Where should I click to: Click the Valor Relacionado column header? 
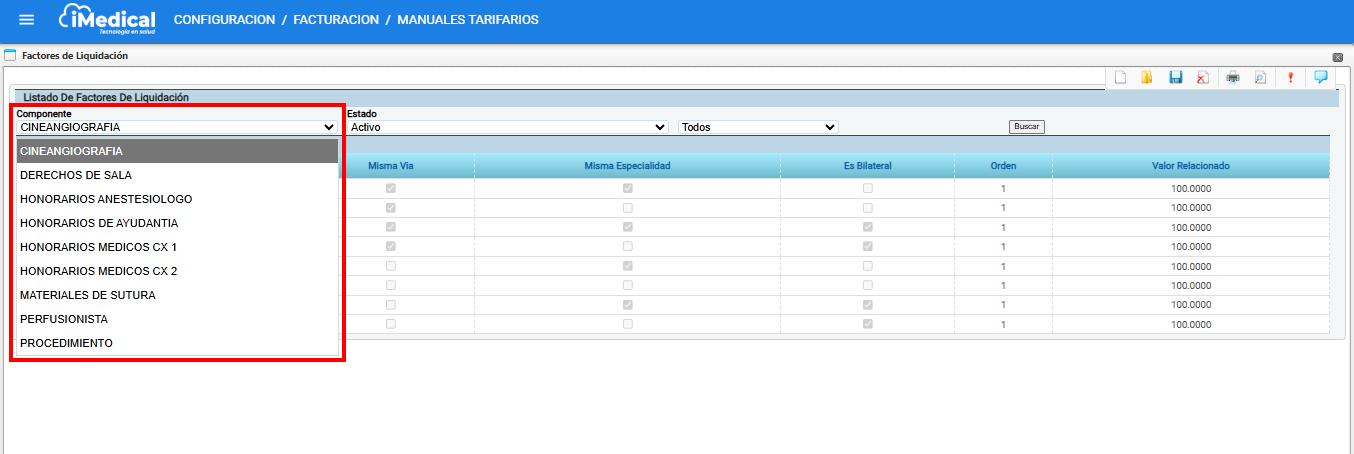1190,166
